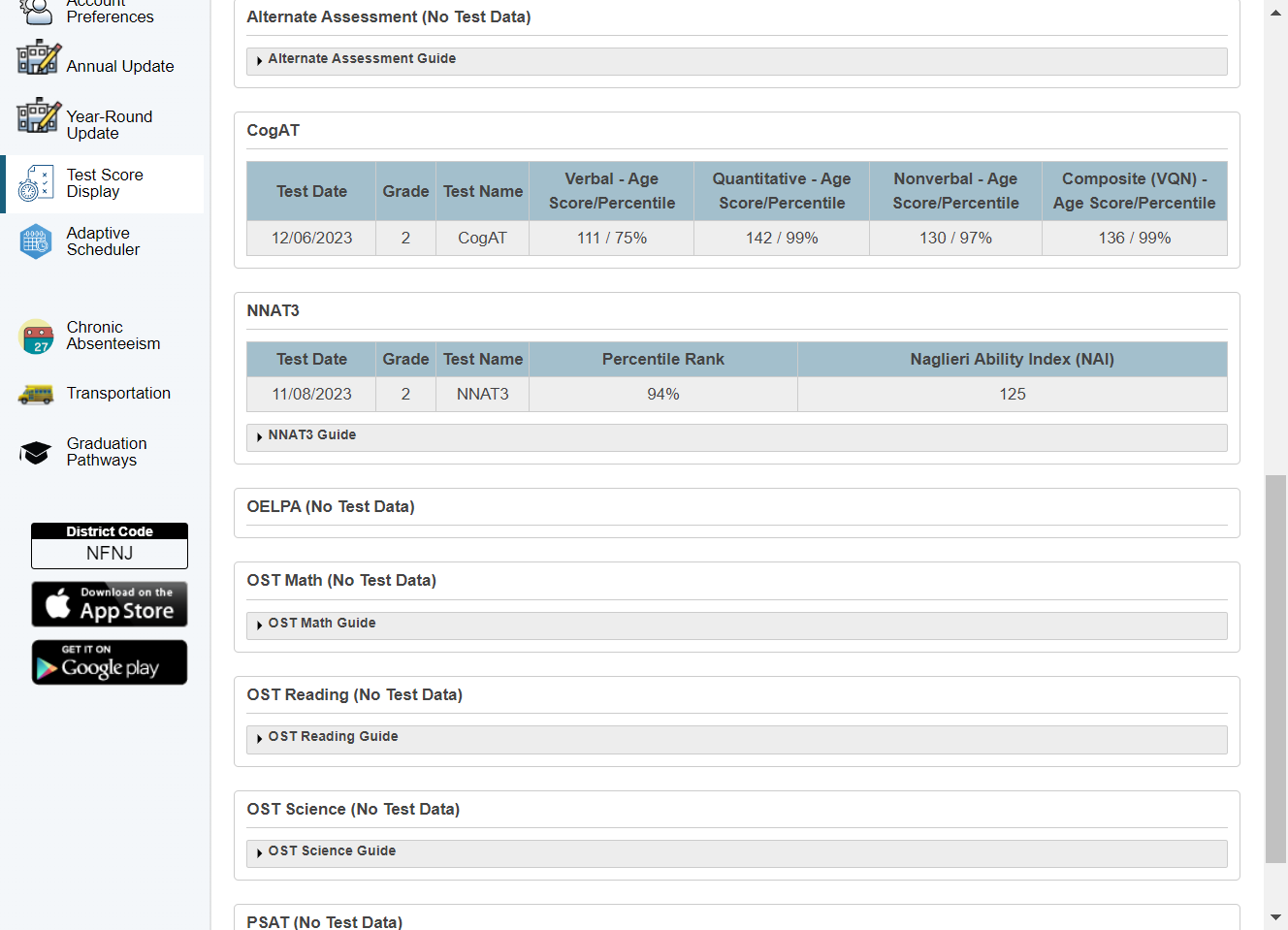
Task: Open Account Preferences
Action: click(x=110, y=12)
